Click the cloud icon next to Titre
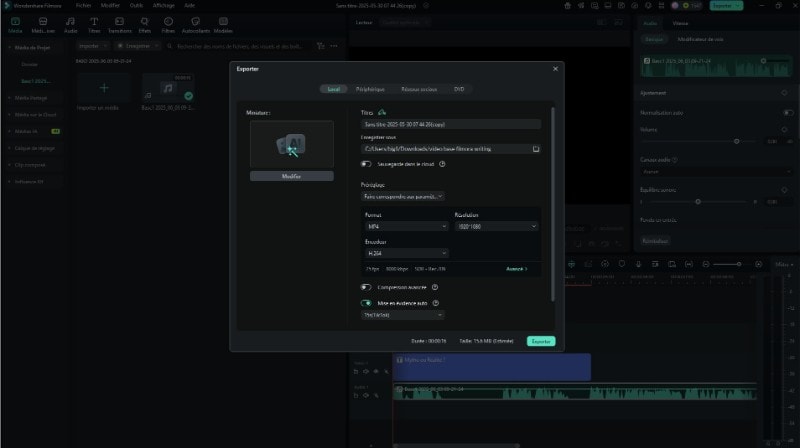Viewport: 800px width, 448px height. point(382,112)
